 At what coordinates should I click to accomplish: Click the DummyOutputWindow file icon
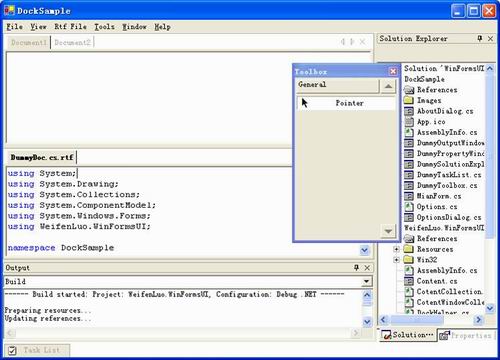pos(409,143)
